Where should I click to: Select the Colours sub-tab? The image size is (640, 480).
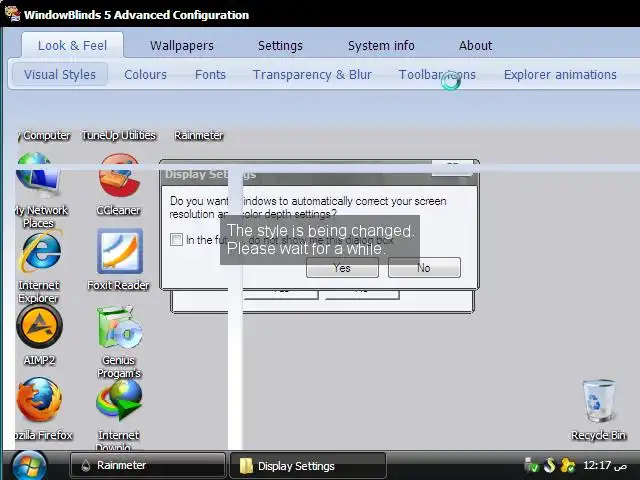[145, 74]
